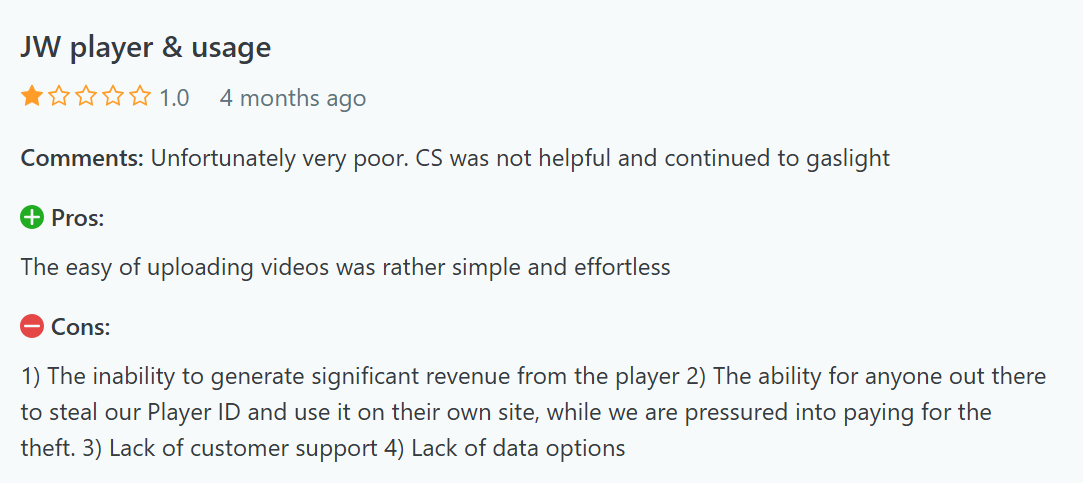Click the review title "JW player & usage"

(146, 47)
